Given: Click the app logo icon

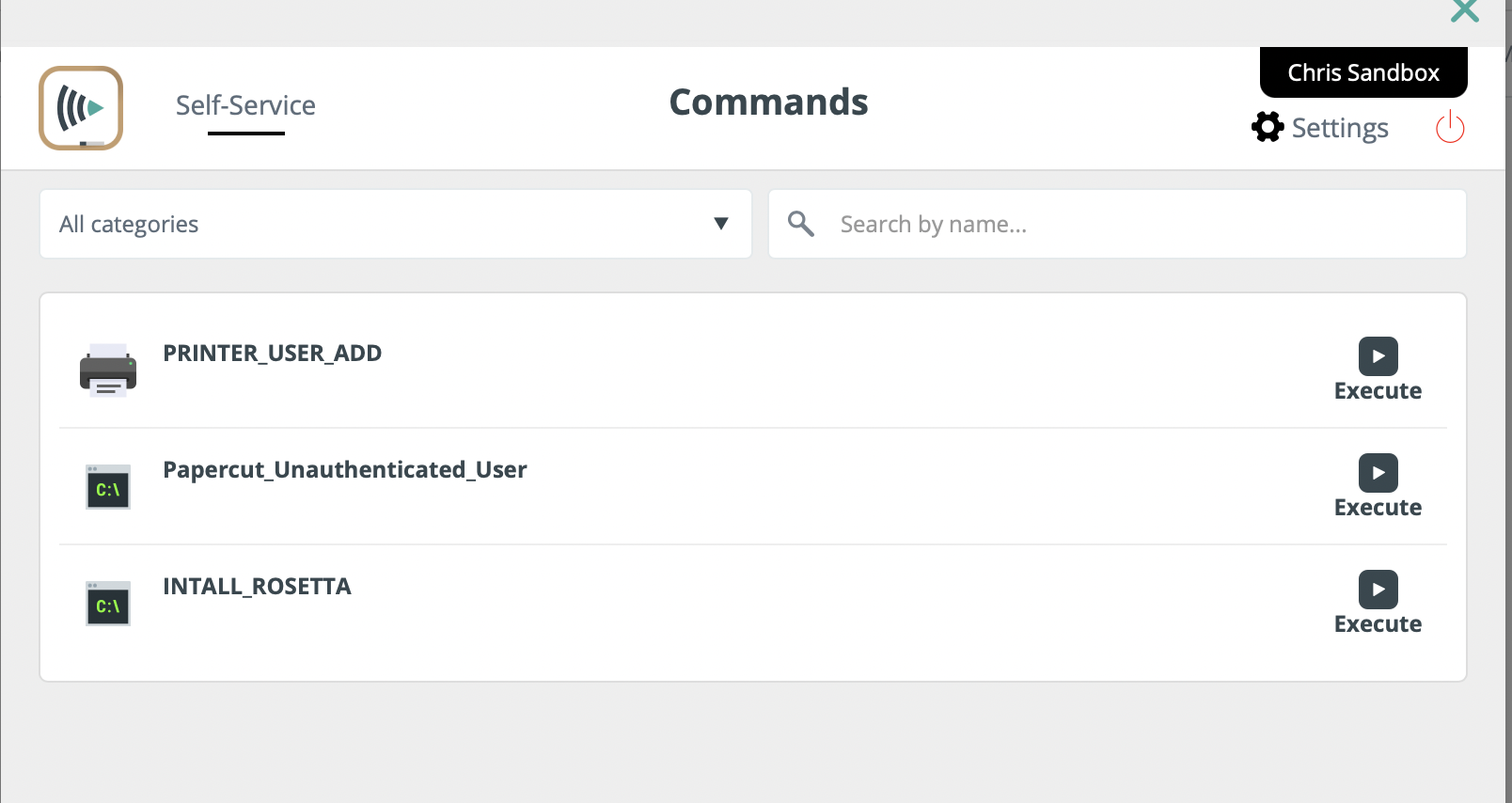Looking at the screenshot, I should coord(81,107).
